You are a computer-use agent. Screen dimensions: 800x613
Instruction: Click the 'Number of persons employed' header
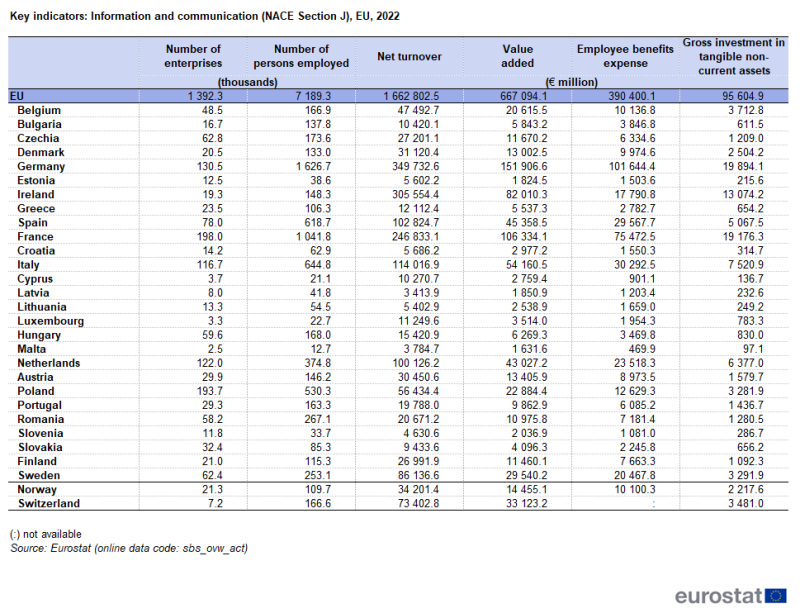(x=301, y=56)
